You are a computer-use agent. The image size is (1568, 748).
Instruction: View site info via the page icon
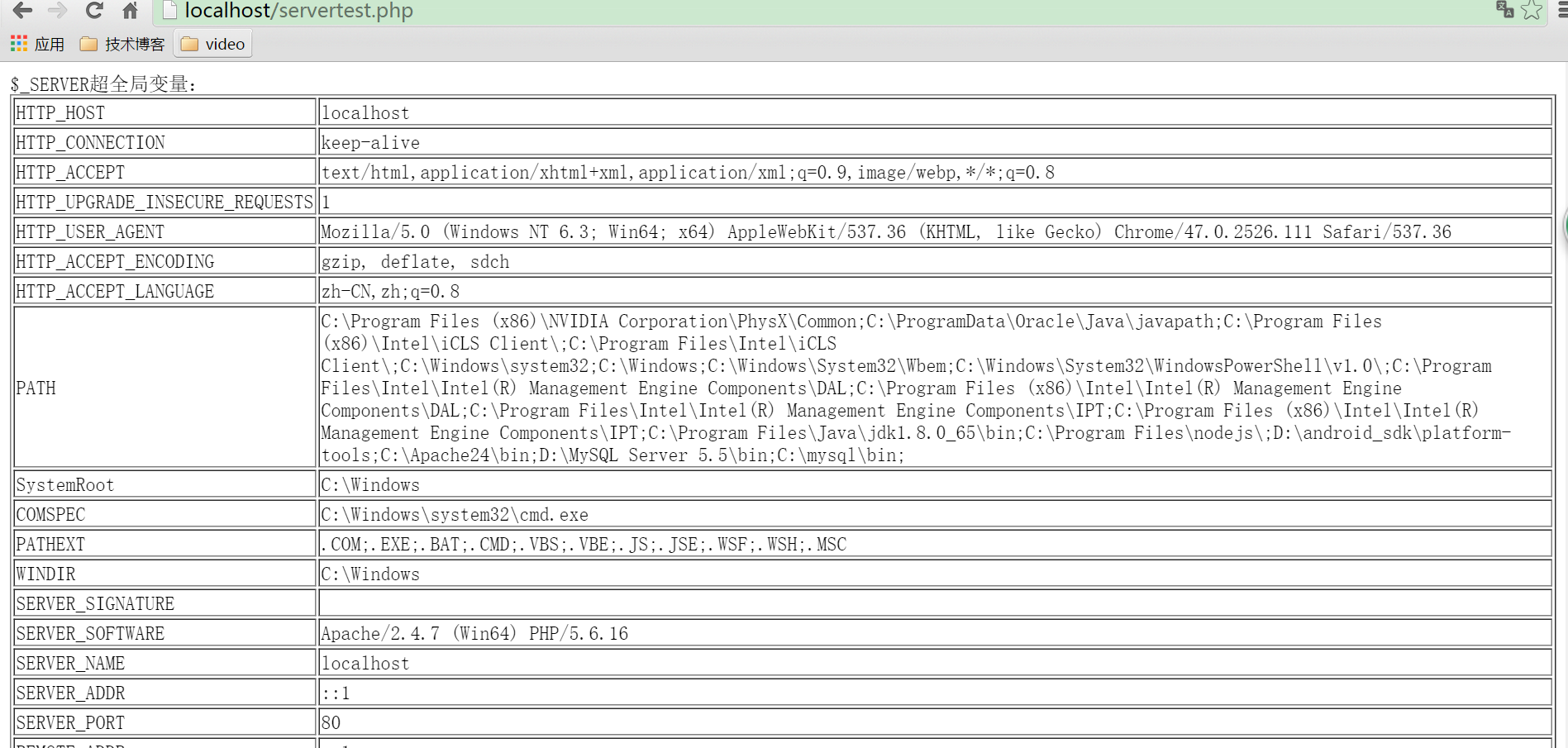(169, 11)
